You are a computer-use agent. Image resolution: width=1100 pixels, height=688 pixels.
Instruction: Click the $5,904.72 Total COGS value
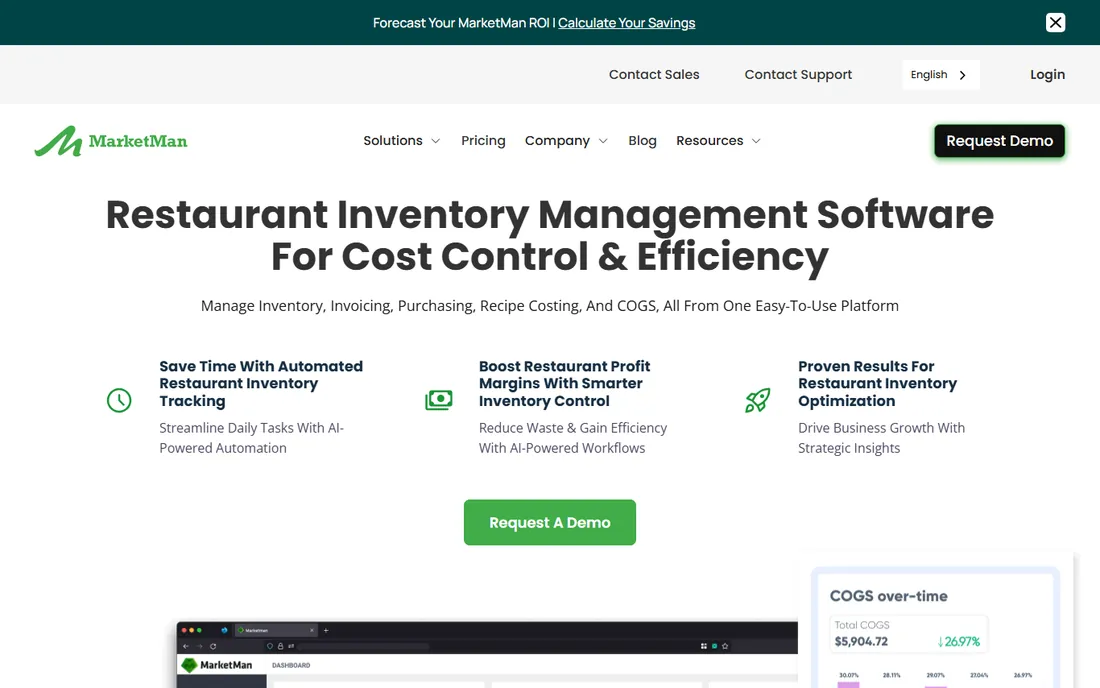point(861,641)
